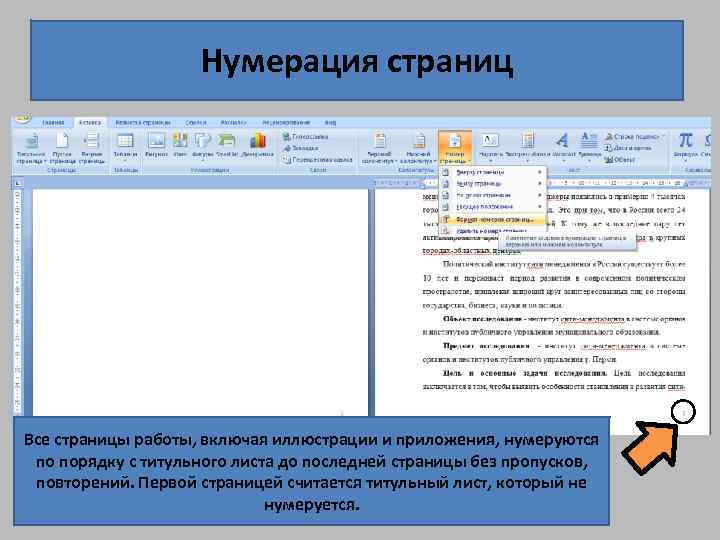Open the Вид ribbon tab
The height and width of the screenshot is (540, 720).
[330, 123]
